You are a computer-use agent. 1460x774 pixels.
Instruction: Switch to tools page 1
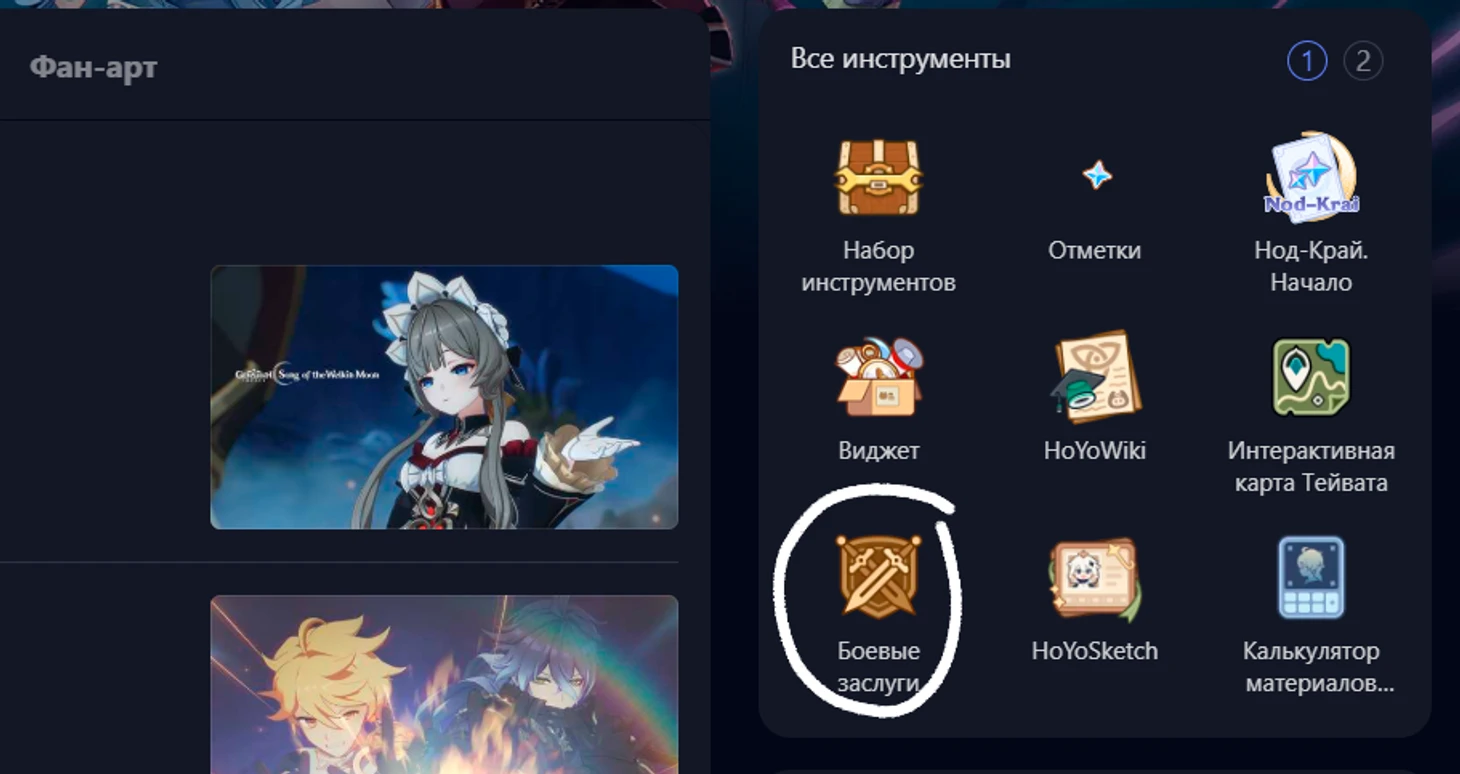point(1307,61)
